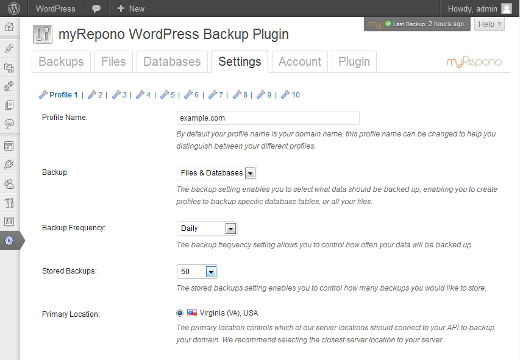Image resolution: width=520 pixels, height=360 pixels.
Task: Open Media icon in sidebar
Action: pyautogui.click(x=9, y=68)
